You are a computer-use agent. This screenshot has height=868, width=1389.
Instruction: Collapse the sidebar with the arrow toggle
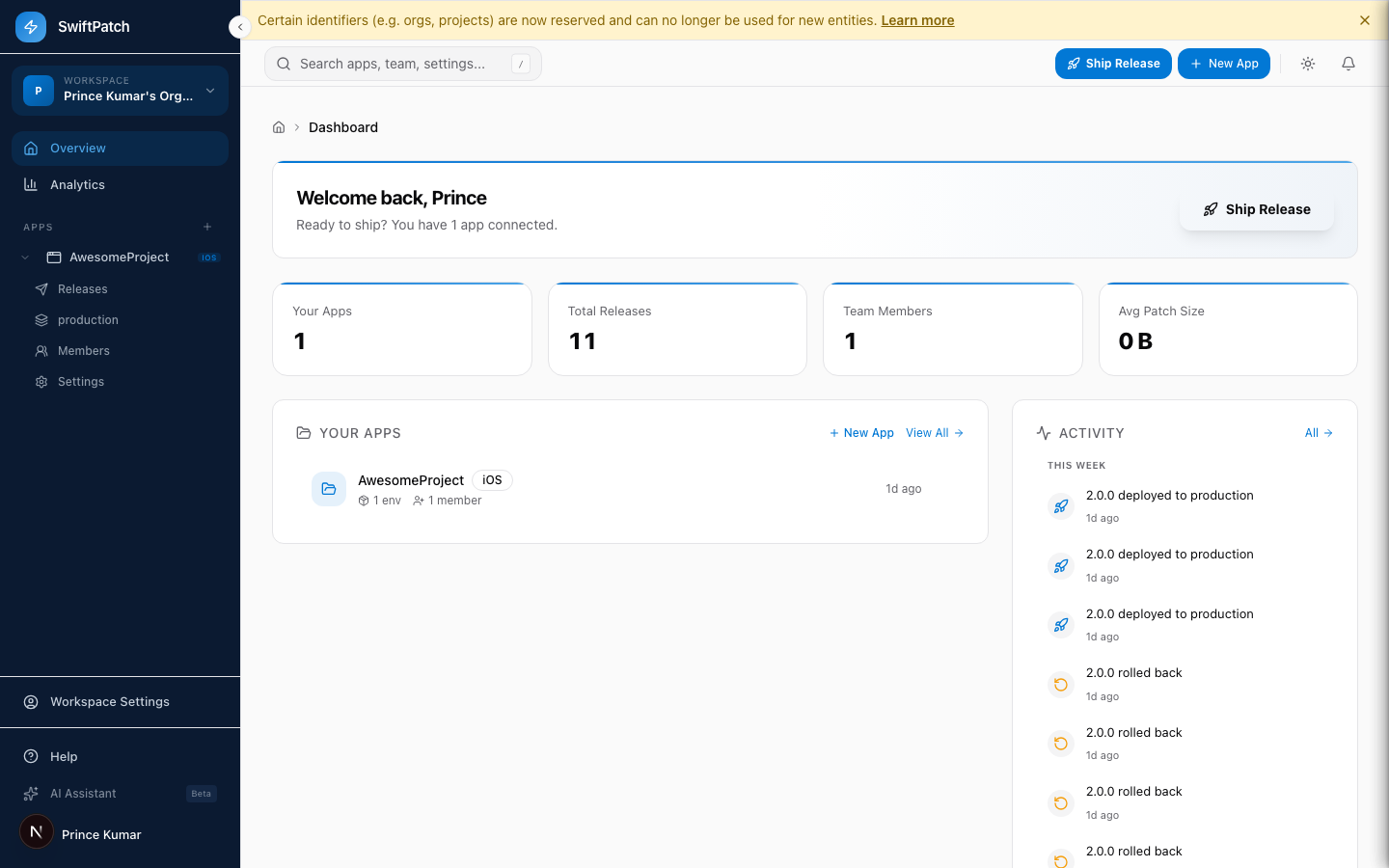[x=240, y=27]
